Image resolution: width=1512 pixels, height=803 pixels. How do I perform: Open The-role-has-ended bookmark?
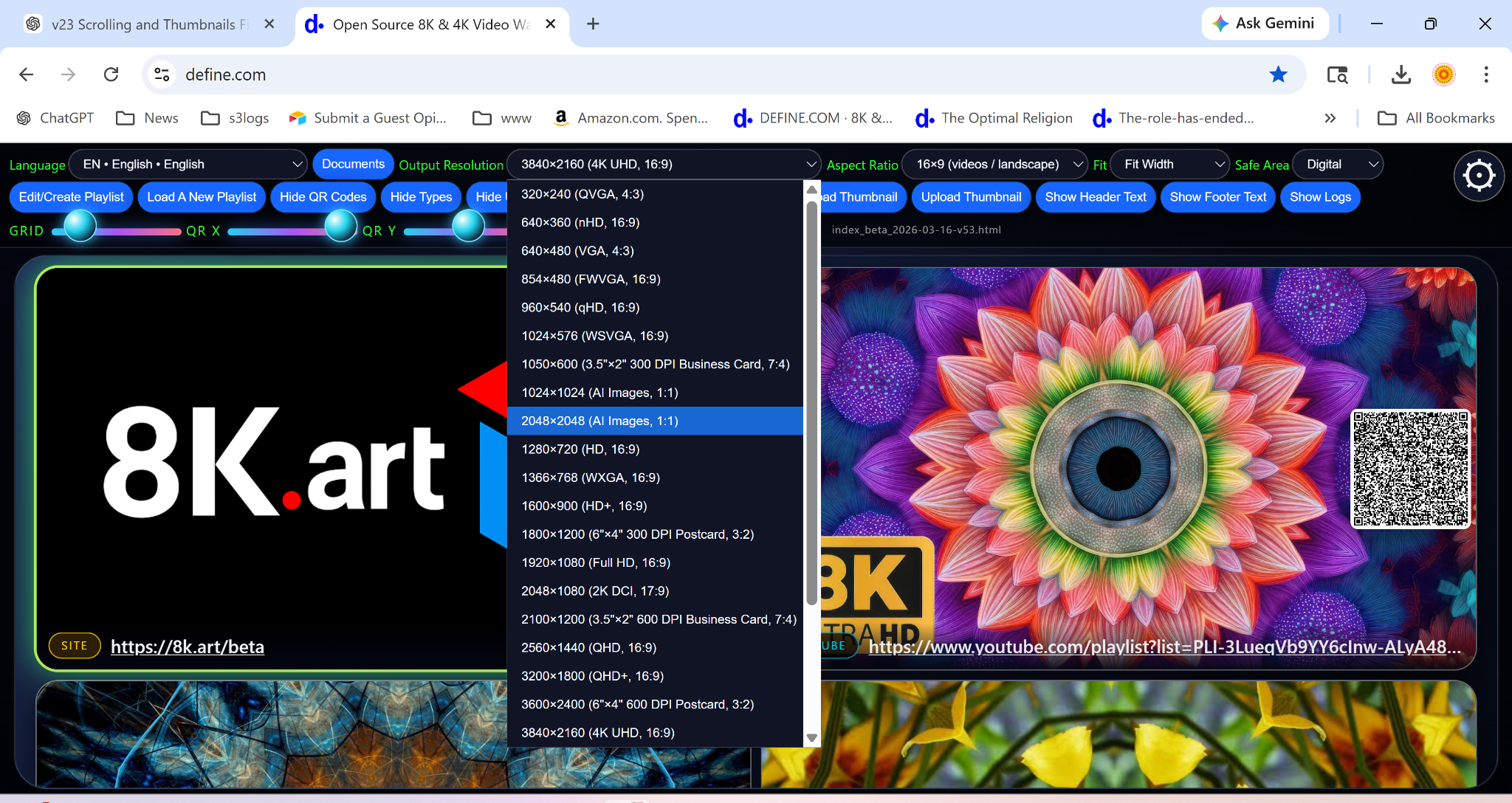click(1173, 118)
